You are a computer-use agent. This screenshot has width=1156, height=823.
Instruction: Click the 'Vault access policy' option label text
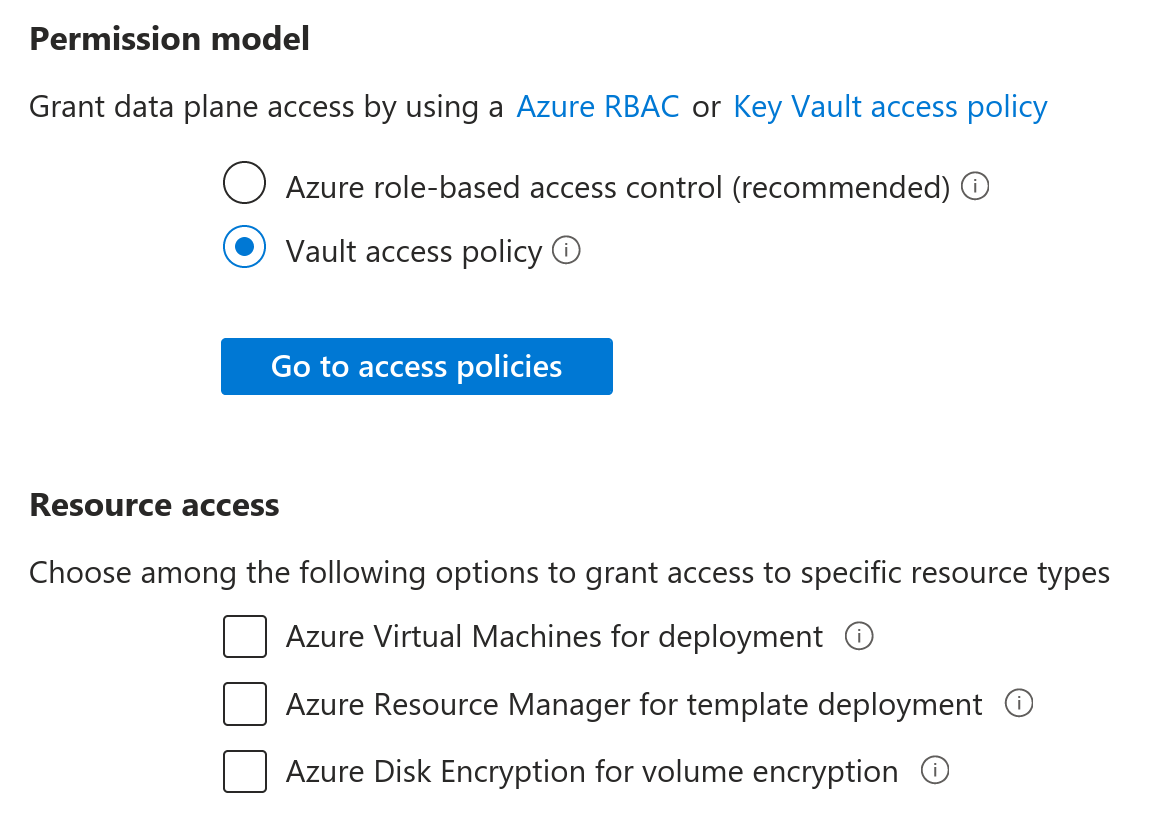(413, 251)
